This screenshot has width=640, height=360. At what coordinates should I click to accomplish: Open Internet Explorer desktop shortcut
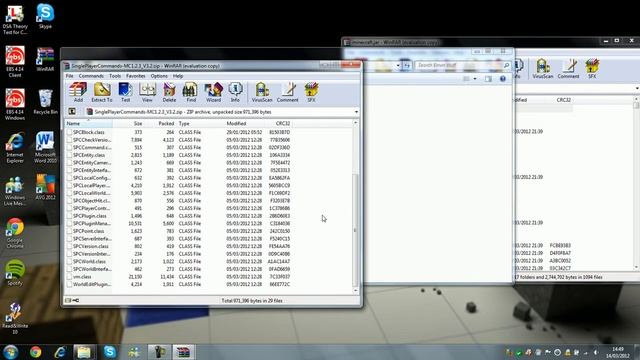tap(15, 148)
